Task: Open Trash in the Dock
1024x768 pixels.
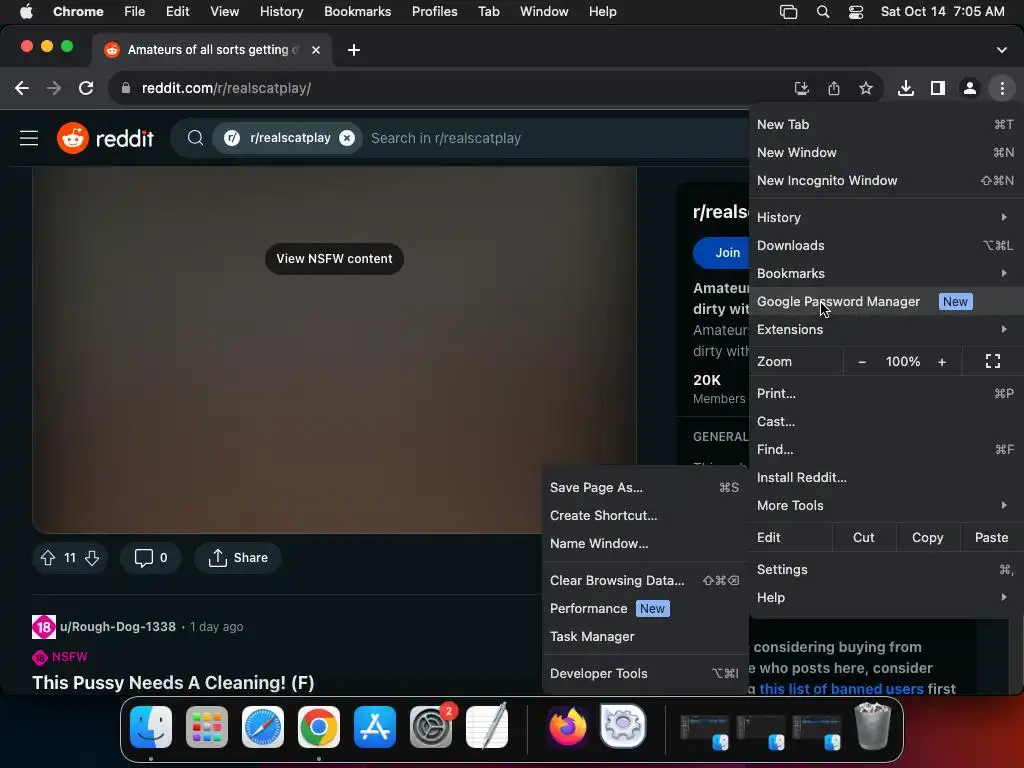Action: 873,726
